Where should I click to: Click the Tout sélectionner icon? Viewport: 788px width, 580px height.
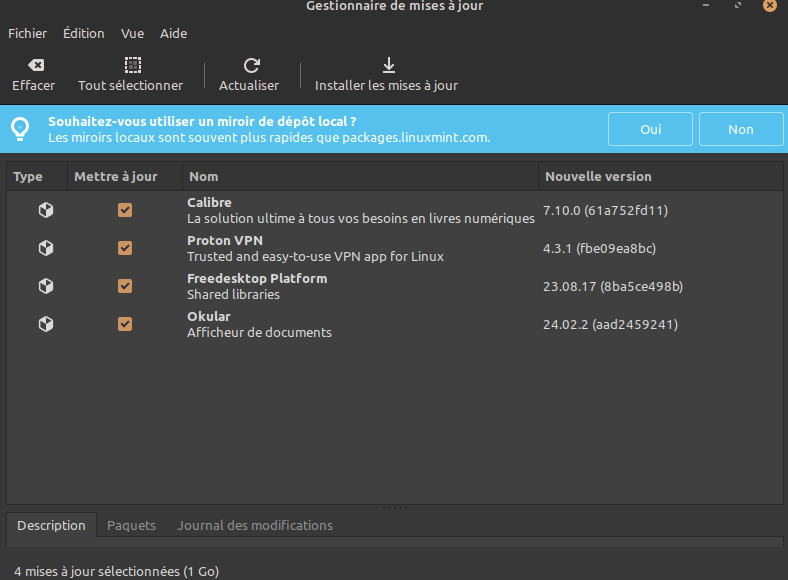coord(131,65)
